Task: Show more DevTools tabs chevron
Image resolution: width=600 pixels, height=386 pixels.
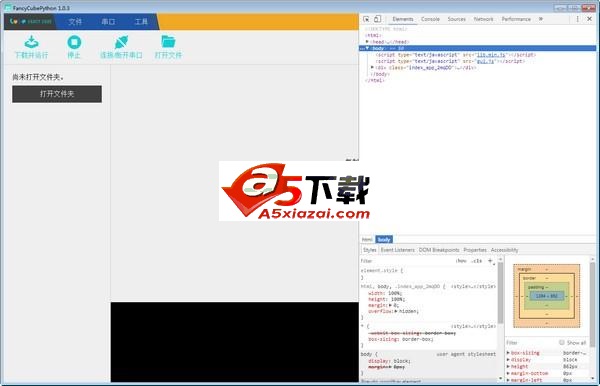Action: (x=541, y=19)
